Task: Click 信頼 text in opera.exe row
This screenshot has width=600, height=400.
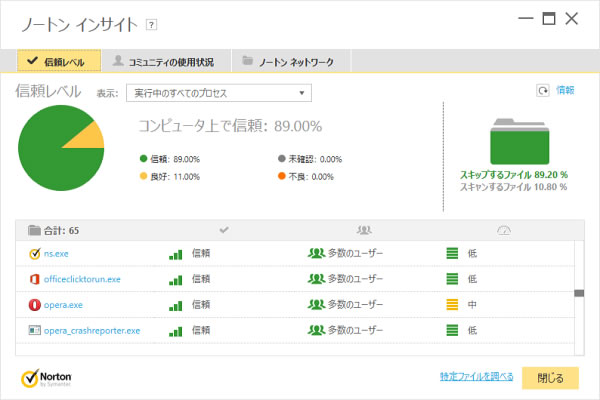Action: tap(201, 305)
